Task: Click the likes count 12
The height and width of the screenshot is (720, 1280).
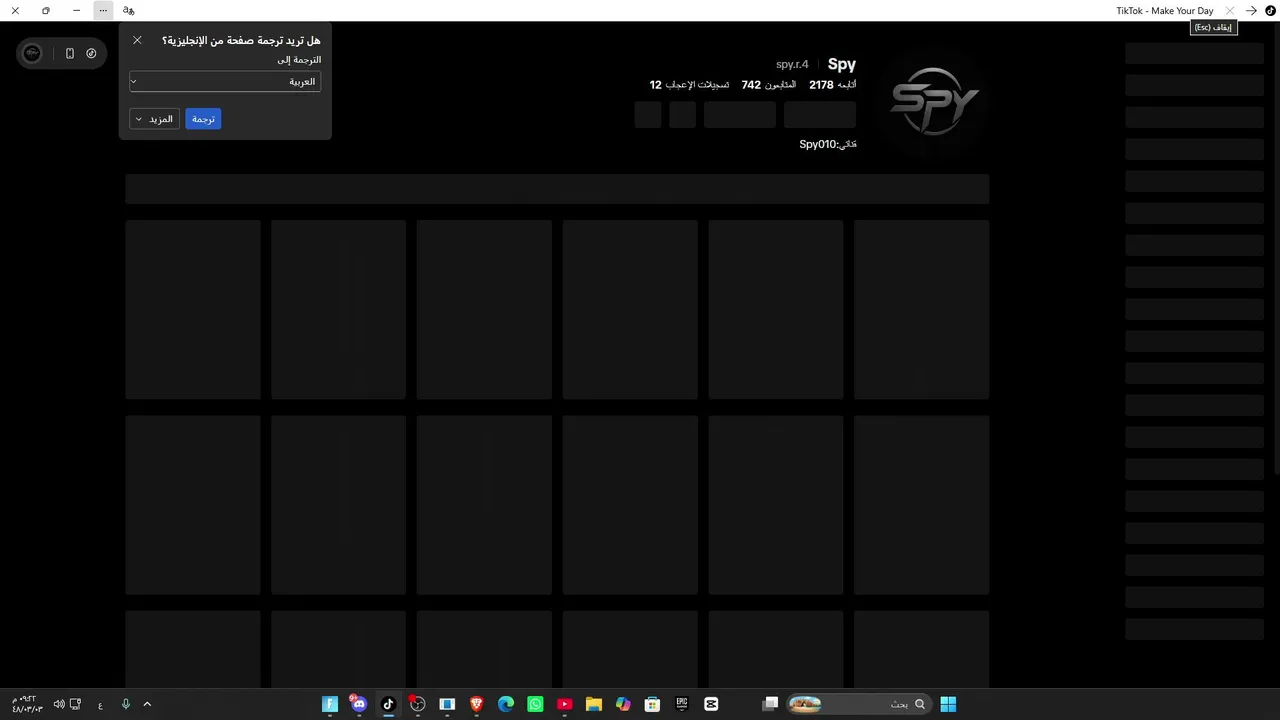Action: (x=656, y=85)
